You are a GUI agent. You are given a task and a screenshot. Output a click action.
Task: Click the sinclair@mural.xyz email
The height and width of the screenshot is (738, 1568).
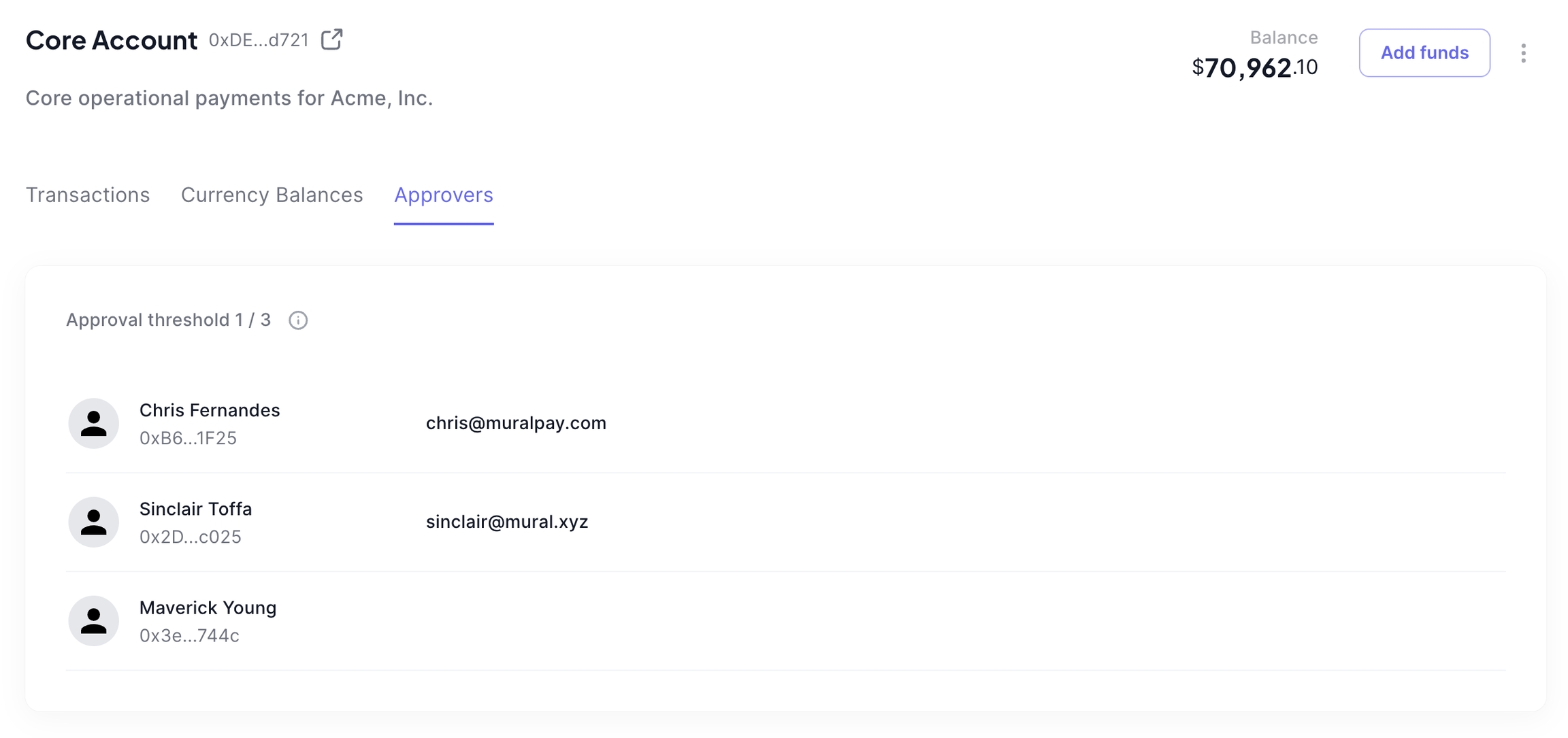click(x=507, y=522)
